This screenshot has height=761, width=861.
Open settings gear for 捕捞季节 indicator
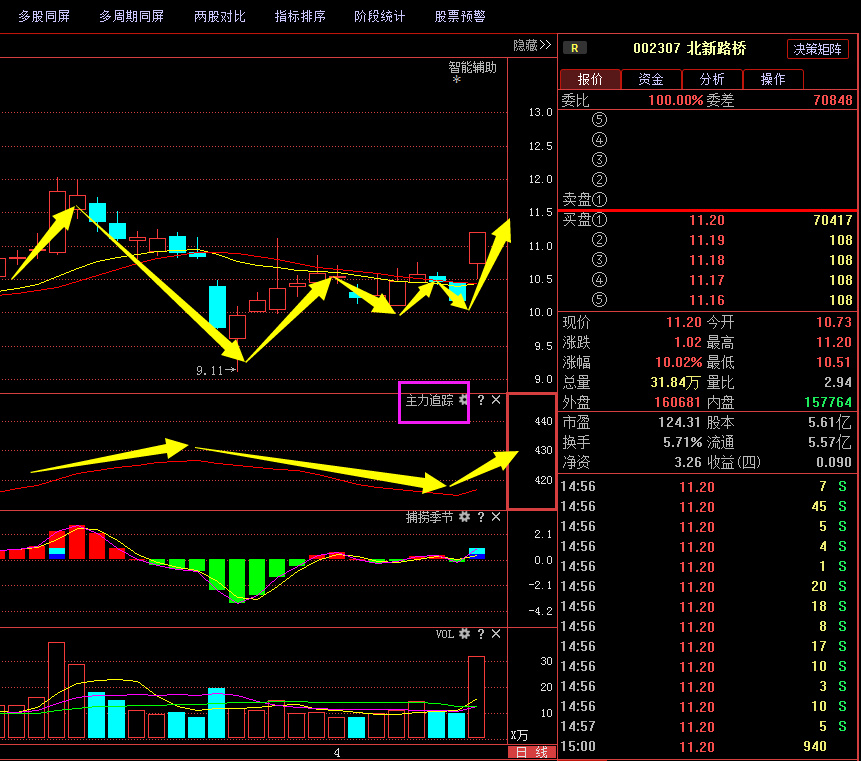464,517
